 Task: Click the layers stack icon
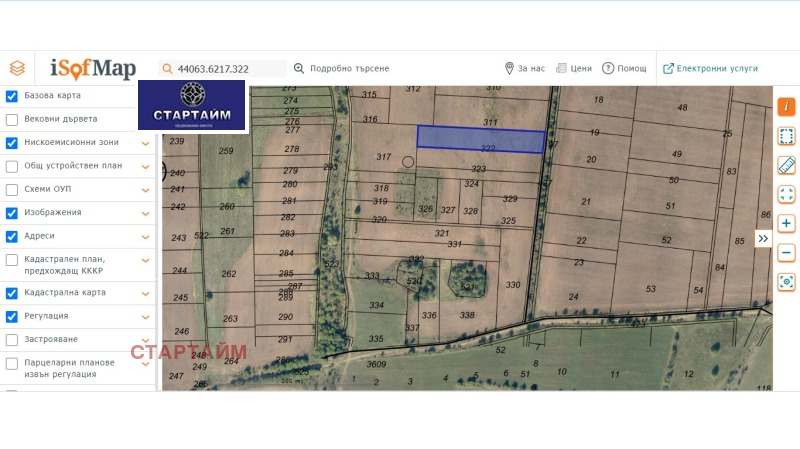(x=17, y=68)
